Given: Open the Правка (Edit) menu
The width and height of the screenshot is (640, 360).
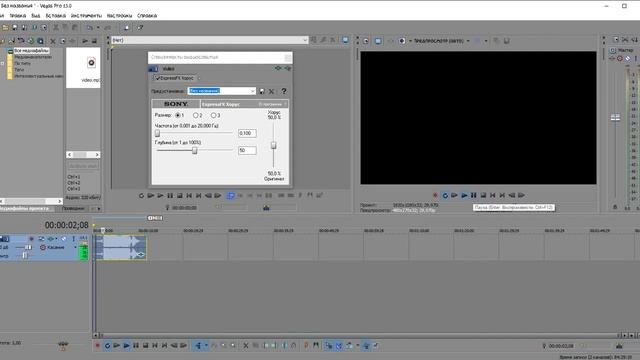Looking at the screenshot, I should click(x=18, y=16).
